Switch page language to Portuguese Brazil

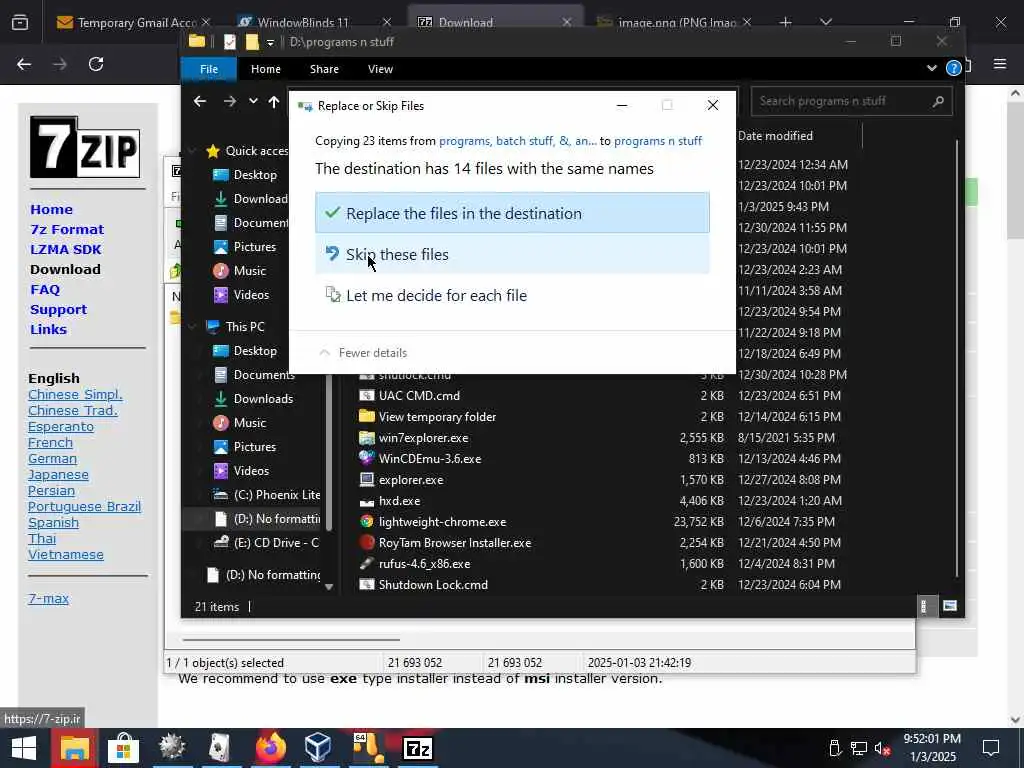pyautogui.click(x=84, y=506)
